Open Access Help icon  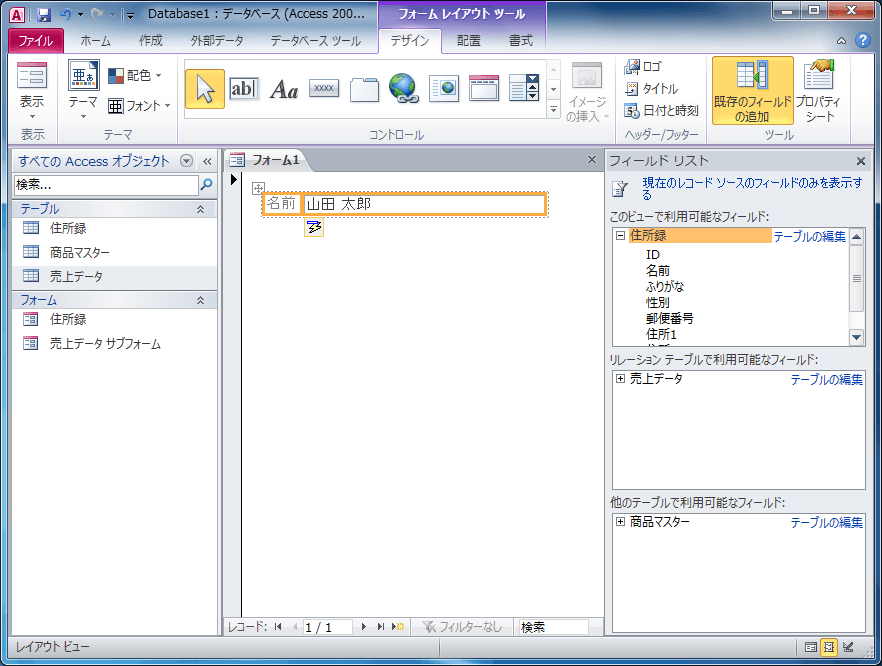pos(862,40)
